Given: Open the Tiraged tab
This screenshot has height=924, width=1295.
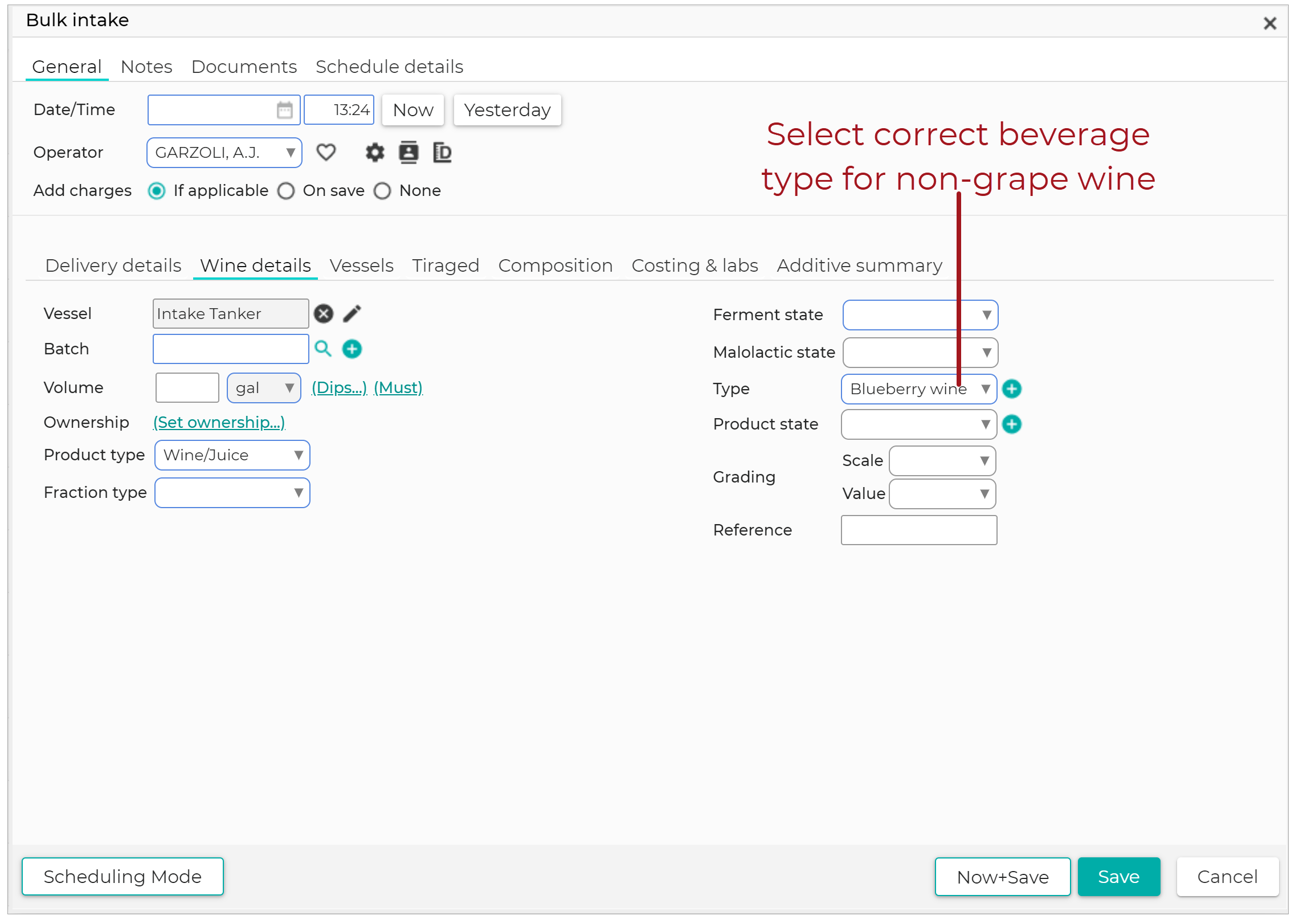Looking at the screenshot, I should pos(446,265).
